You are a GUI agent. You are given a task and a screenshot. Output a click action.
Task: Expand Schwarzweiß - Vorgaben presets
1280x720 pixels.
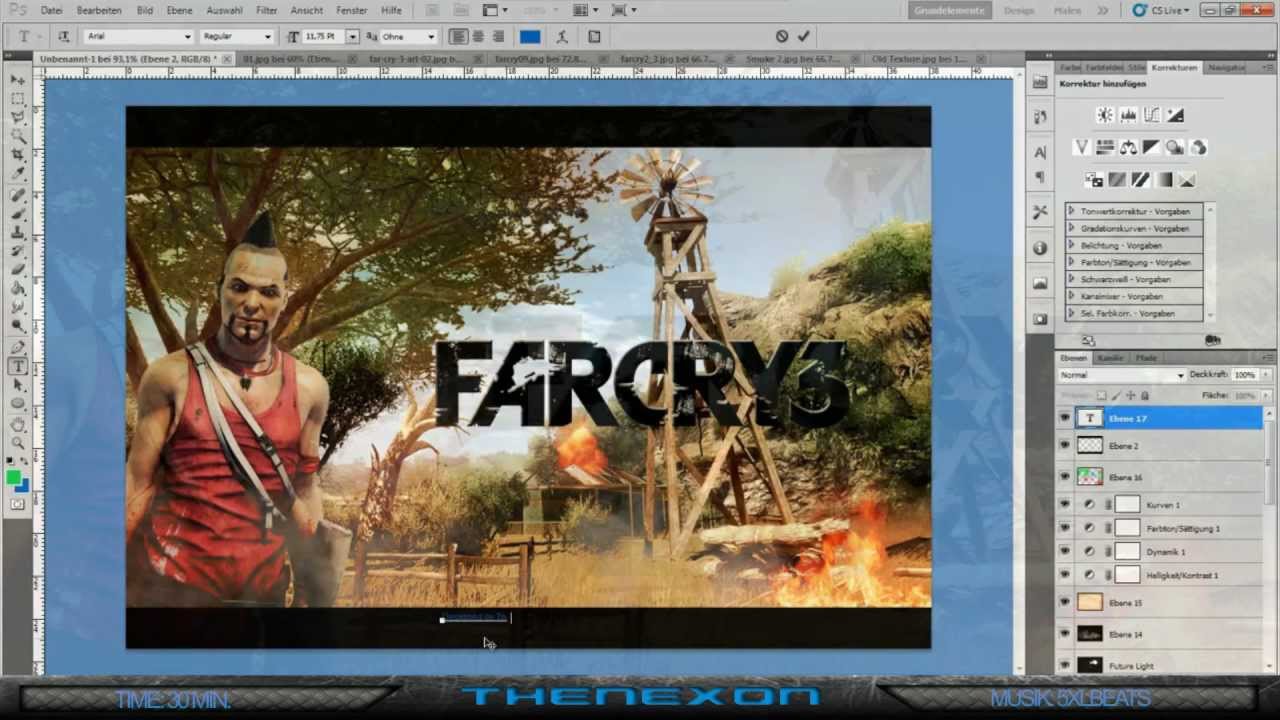click(1071, 280)
